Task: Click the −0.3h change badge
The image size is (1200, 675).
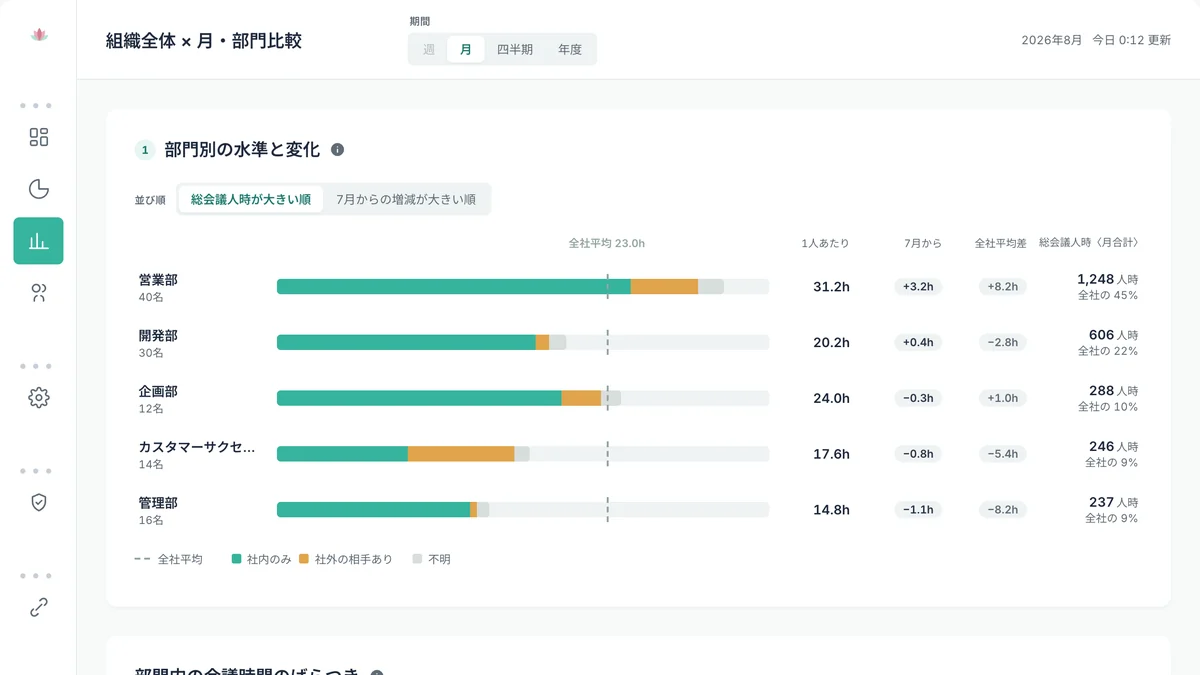Action: click(918, 398)
